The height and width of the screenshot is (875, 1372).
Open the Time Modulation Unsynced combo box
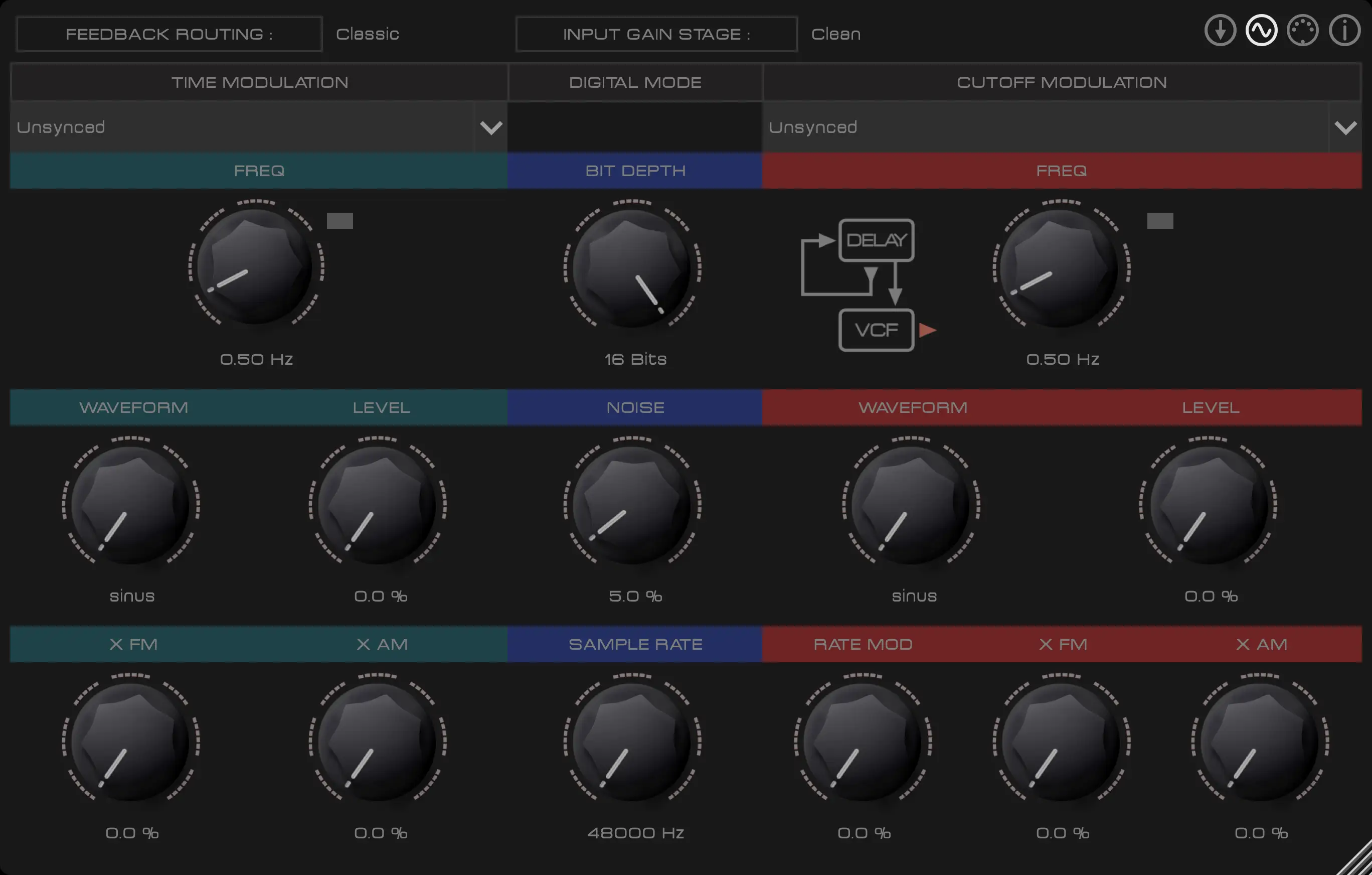(x=259, y=127)
